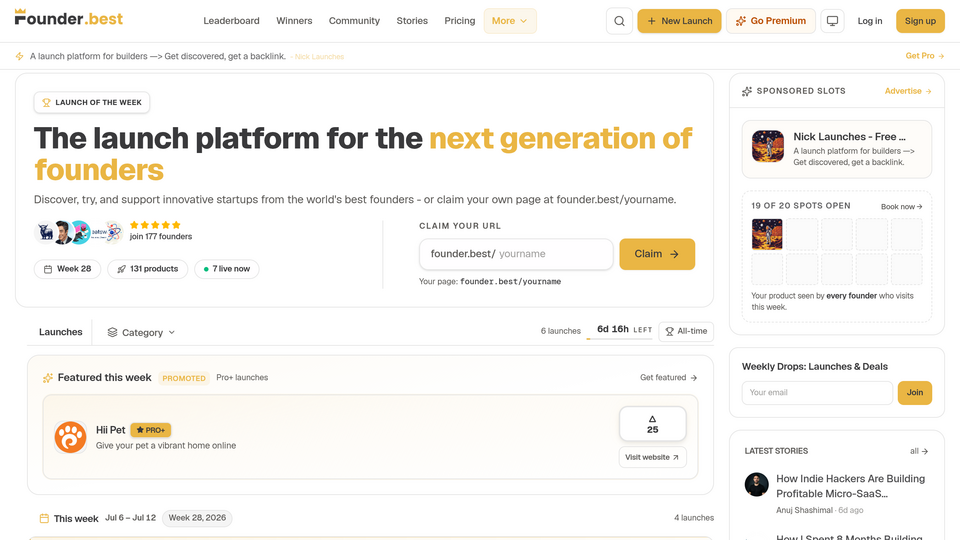This screenshot has width=960, height=540.
Task: Open the search magnifier icon
Action: point(619,21)
